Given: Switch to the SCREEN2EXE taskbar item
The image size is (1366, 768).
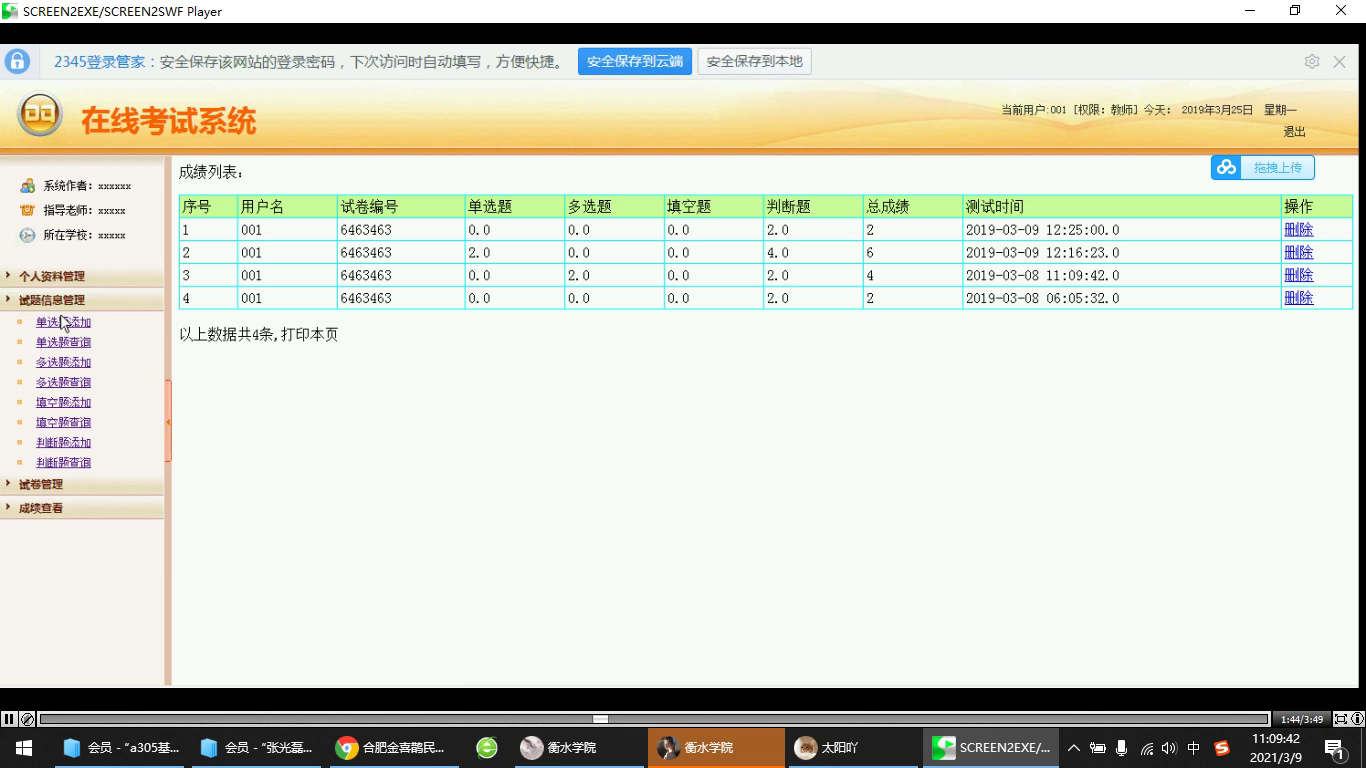Looking at the screenshot, I should [x=990, y=748].
